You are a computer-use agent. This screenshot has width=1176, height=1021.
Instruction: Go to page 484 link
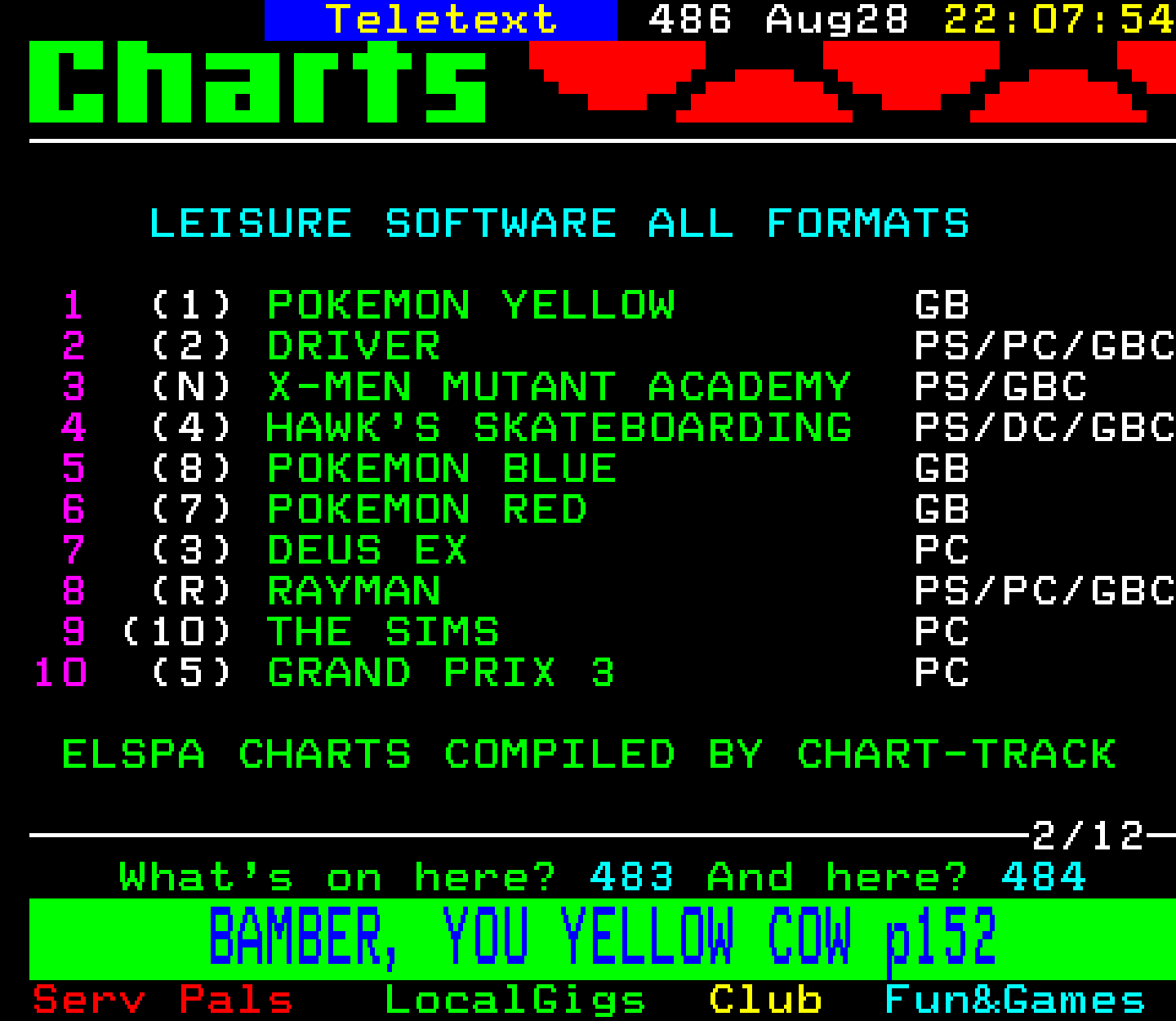pyautogui.click(x=1044, y=877)
